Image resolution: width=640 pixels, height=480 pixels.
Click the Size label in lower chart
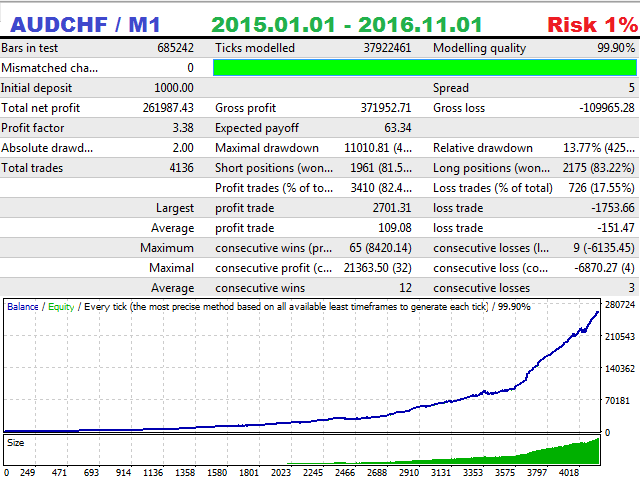16,442
